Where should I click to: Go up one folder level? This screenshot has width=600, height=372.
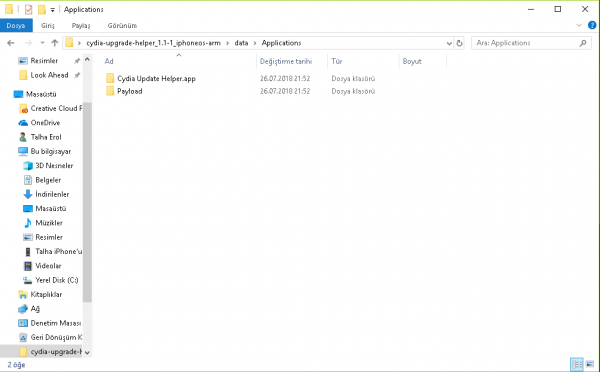55,43
